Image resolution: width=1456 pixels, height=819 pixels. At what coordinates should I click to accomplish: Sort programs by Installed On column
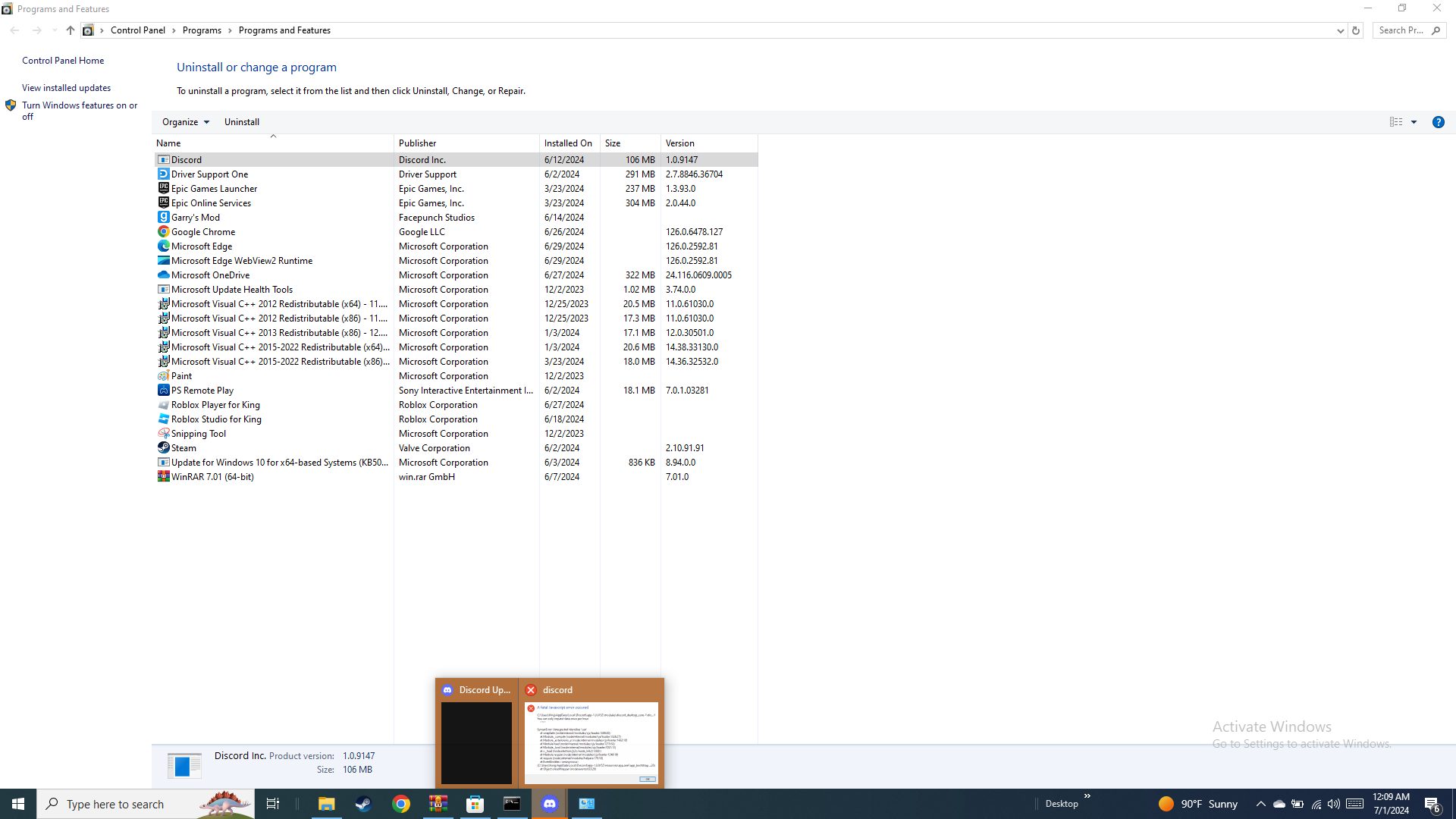pos(570,143)
